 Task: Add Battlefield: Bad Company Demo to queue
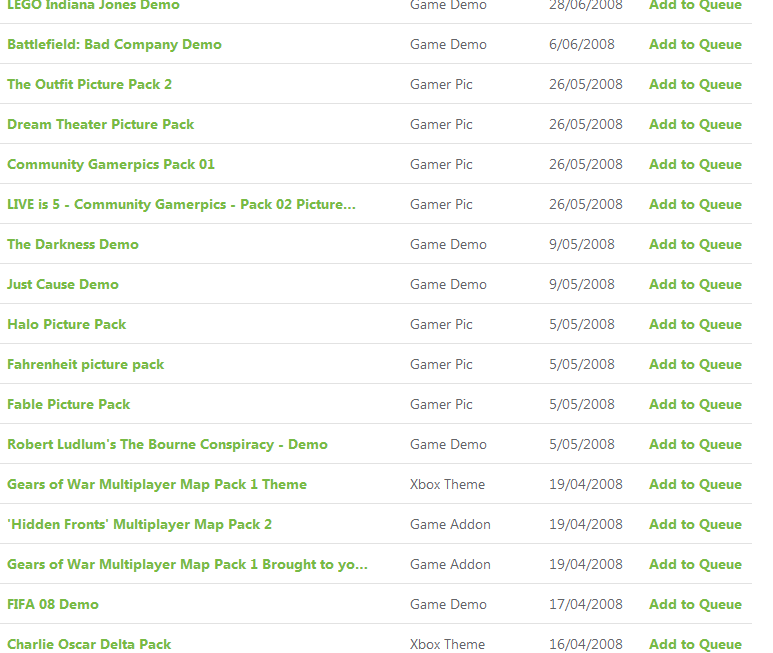click(695, 44)
